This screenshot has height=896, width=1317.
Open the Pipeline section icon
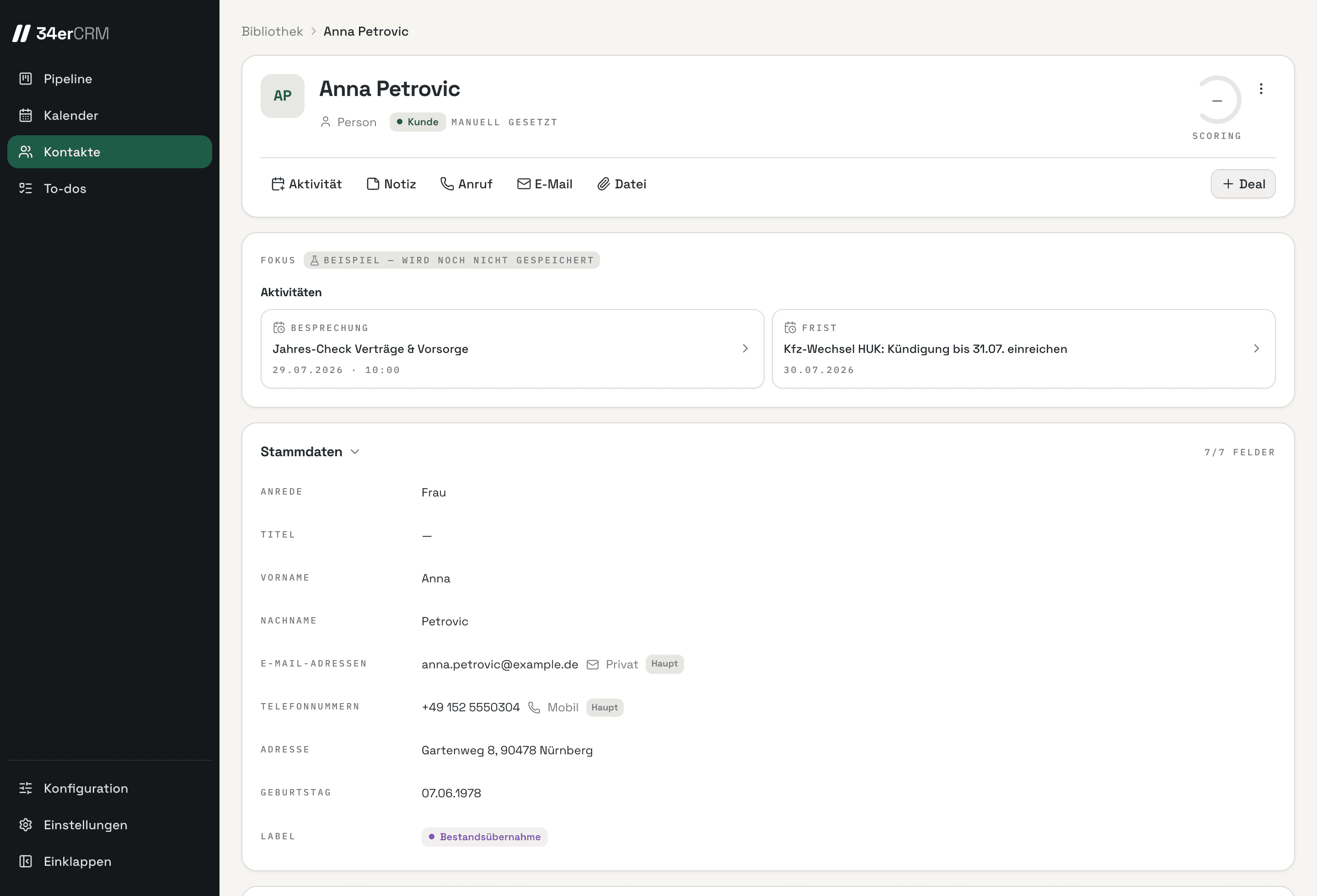point(26,79)
